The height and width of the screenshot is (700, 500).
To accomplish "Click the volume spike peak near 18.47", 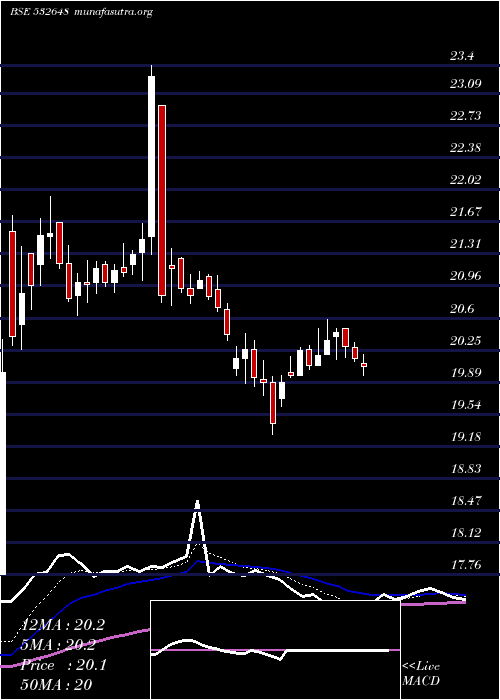I will (x=197, y=504).
